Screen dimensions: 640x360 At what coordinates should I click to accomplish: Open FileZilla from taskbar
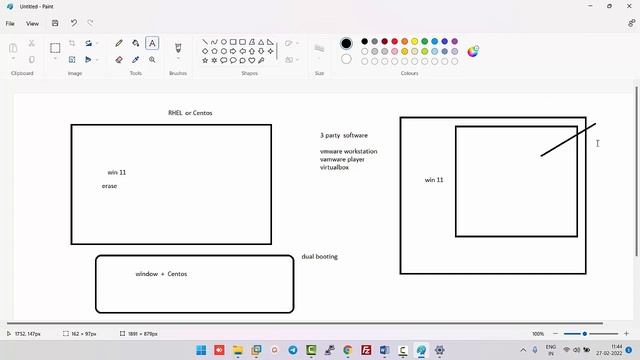point(366,350)
